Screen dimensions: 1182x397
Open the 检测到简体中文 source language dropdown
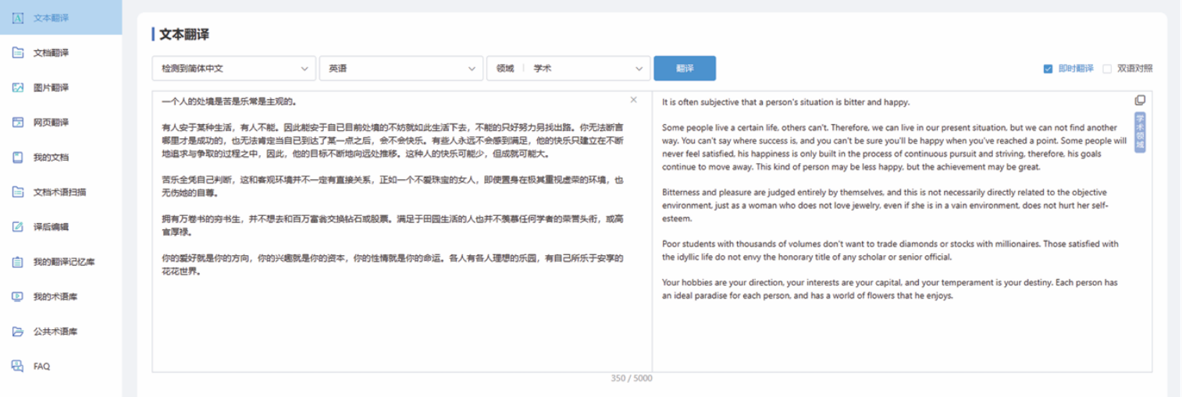click(234, 68)
